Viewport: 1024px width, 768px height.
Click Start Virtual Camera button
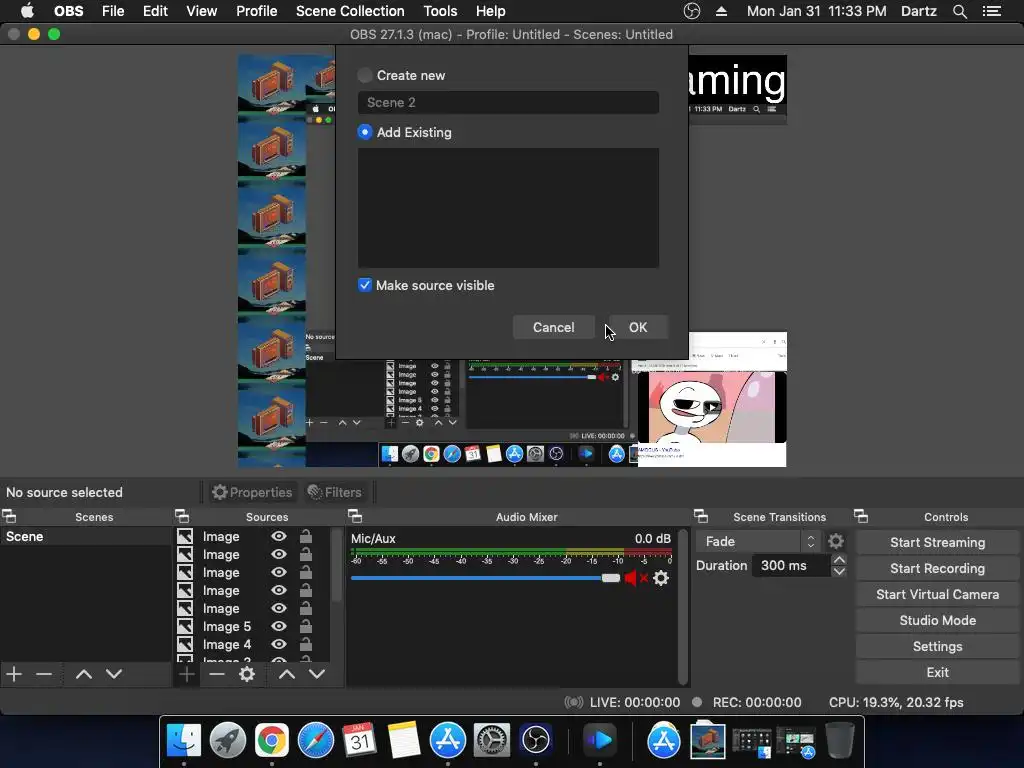point(937,594)
